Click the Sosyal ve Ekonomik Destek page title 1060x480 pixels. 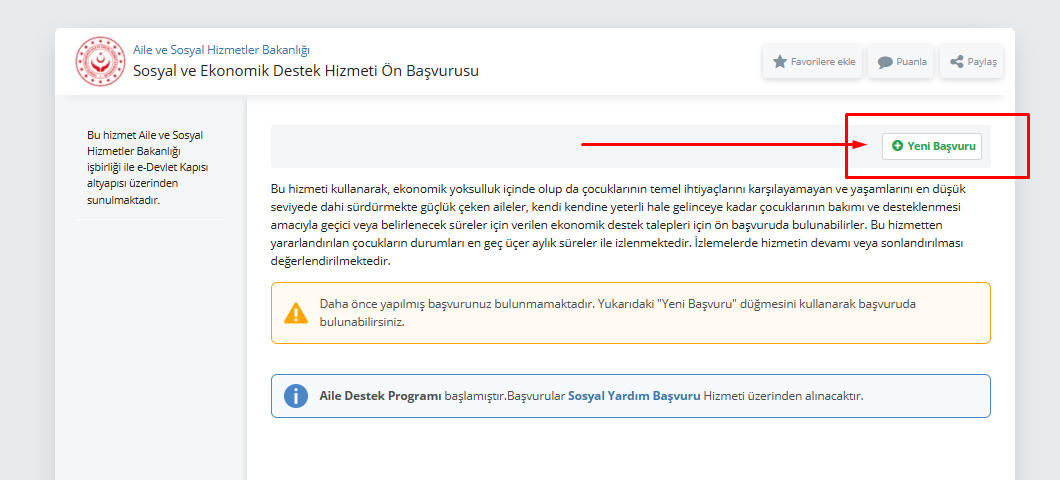(x=306, y=71)
